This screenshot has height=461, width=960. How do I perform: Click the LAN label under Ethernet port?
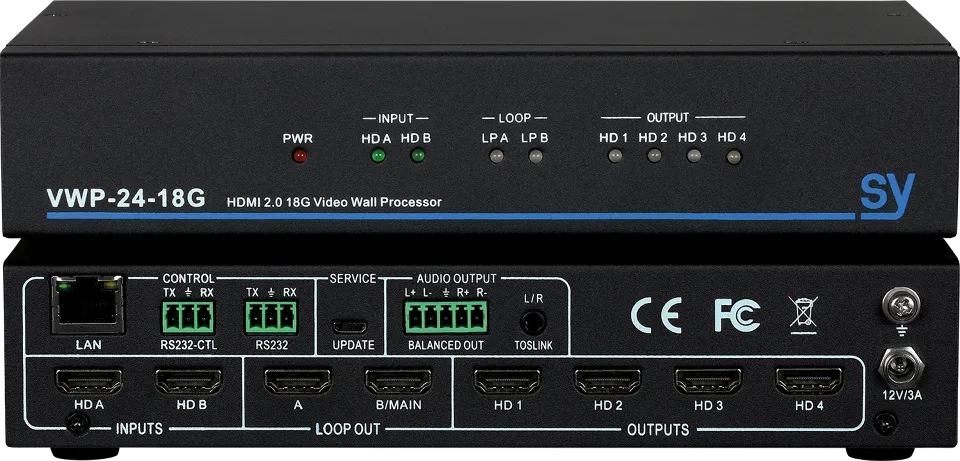pos(88,345)
